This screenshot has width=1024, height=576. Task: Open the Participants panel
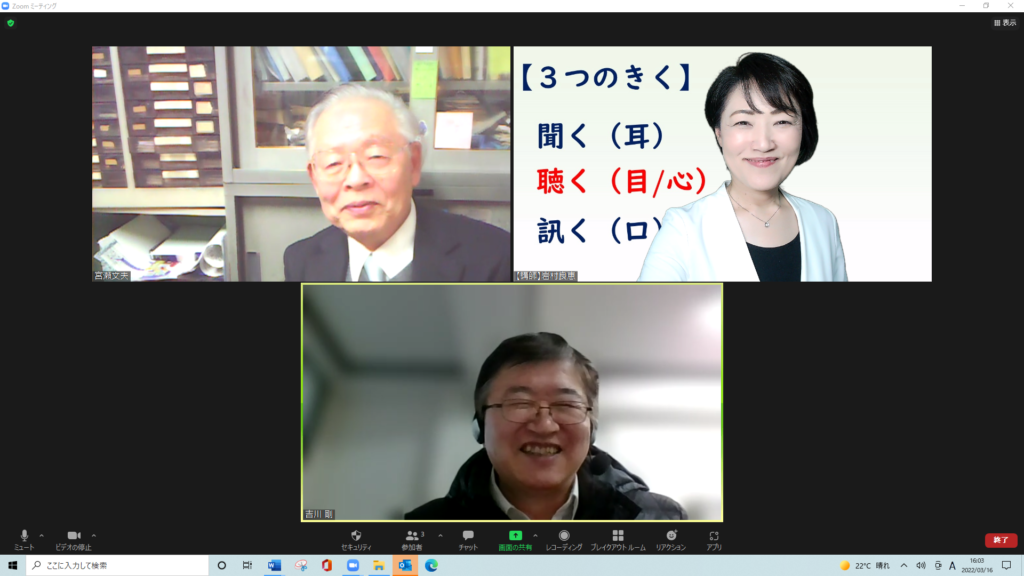click(412, 537)
